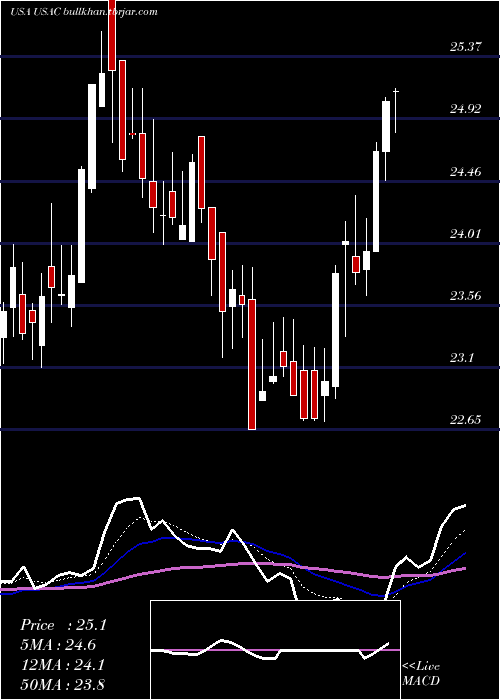Click the 24.92 price level label
Image resolution: width=500 pixels, height=700 pixels.
466,108
